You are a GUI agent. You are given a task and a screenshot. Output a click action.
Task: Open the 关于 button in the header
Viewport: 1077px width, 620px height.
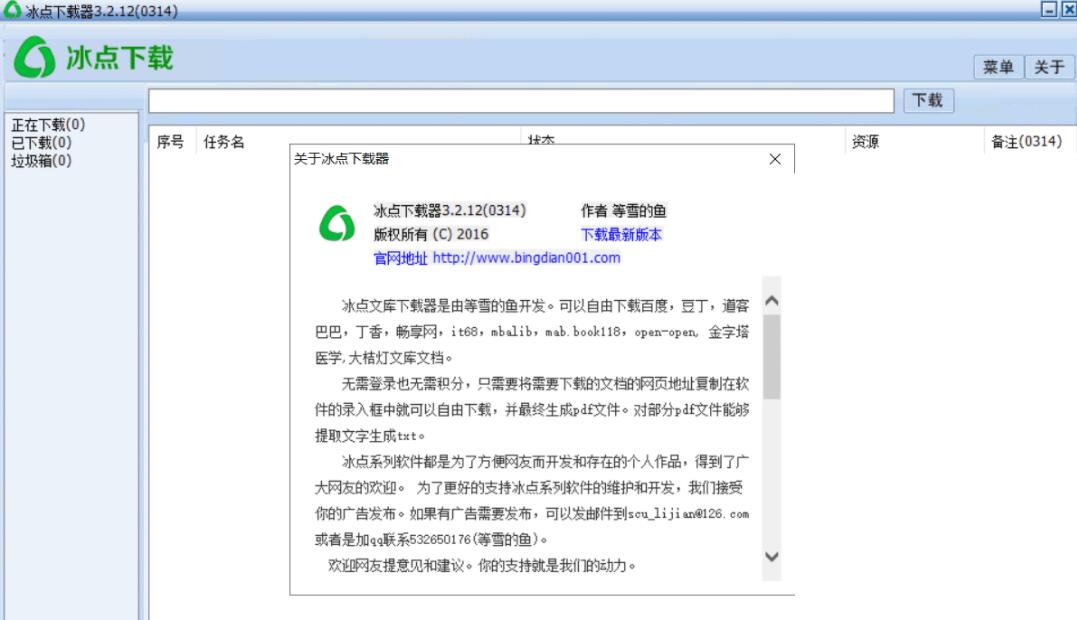tap(1049, 67)
